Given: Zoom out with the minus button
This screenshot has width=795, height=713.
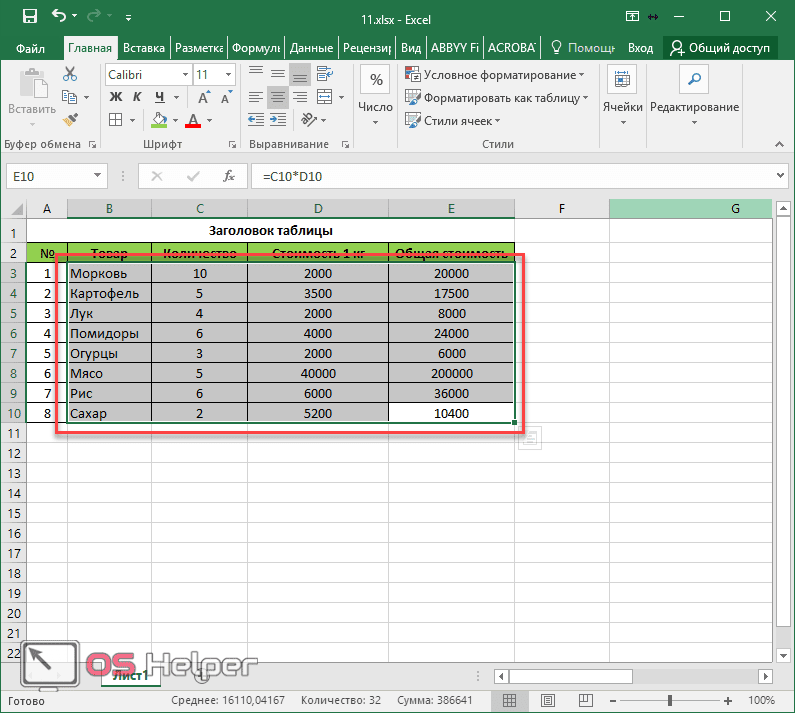Looking at the screenshot, I should 613,701.
